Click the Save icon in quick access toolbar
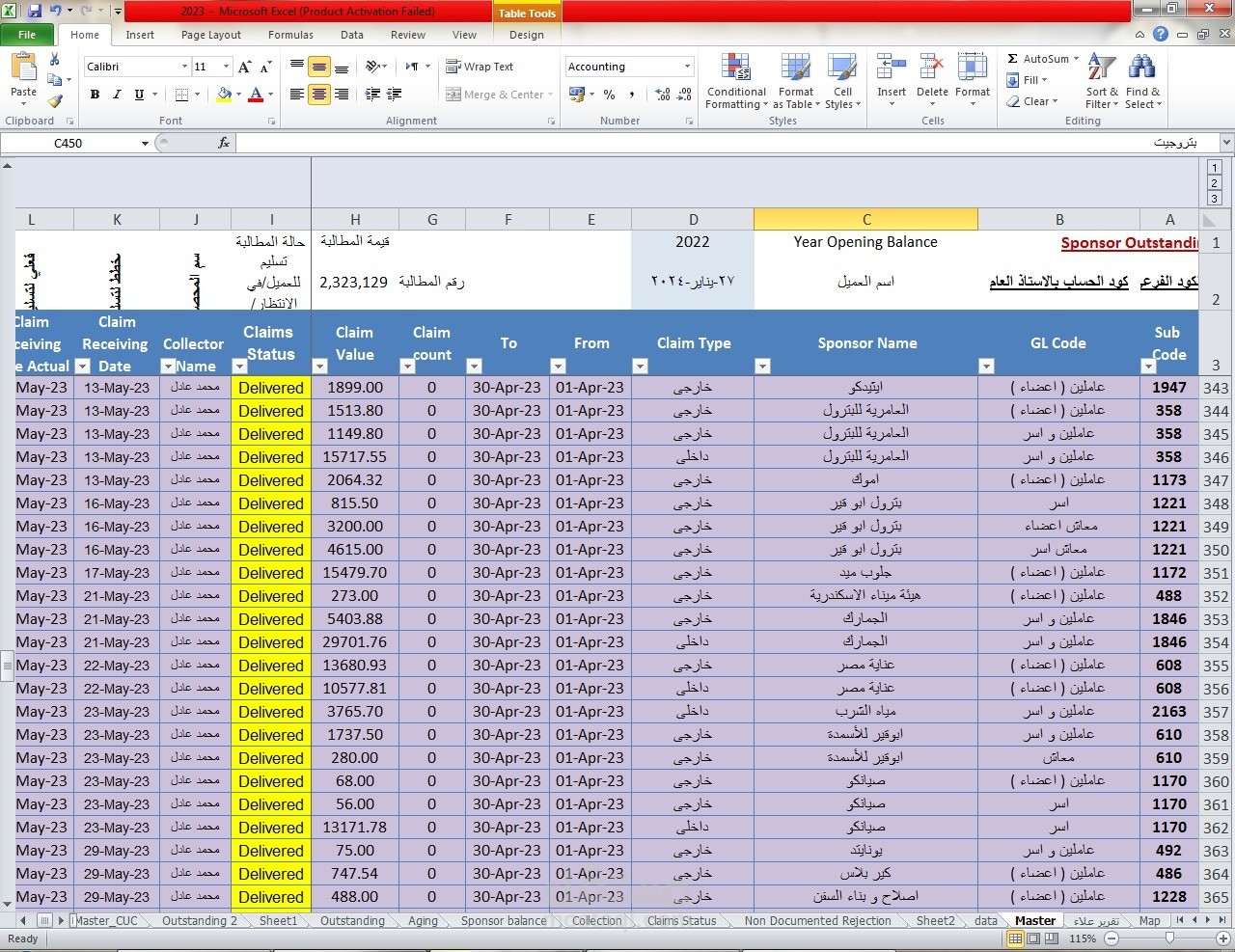The image size is (1235, 952). (x=35, y=12)
